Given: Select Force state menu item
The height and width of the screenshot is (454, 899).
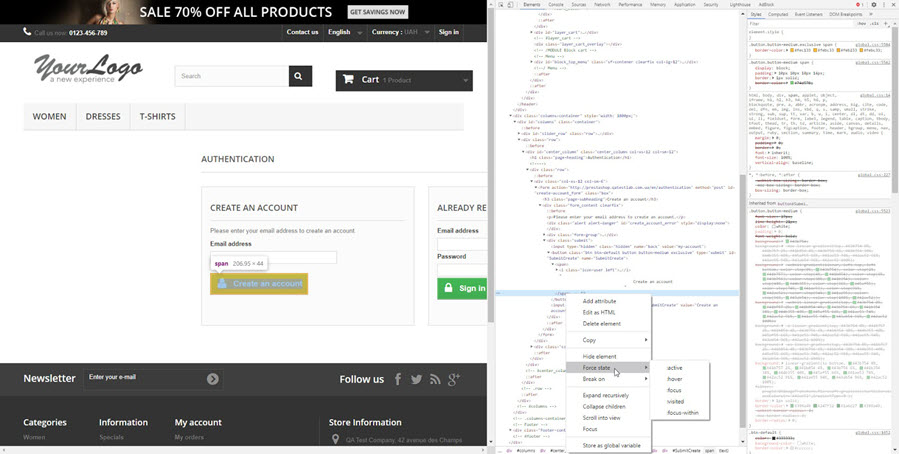Looking at the screenshot, I should click(608, 367).
